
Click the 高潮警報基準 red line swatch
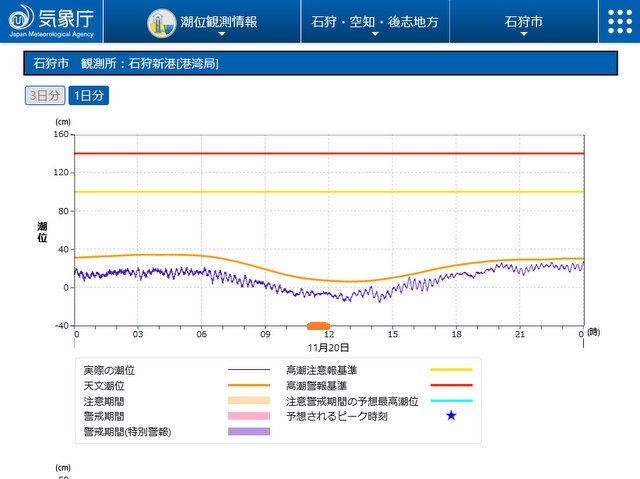450,385
